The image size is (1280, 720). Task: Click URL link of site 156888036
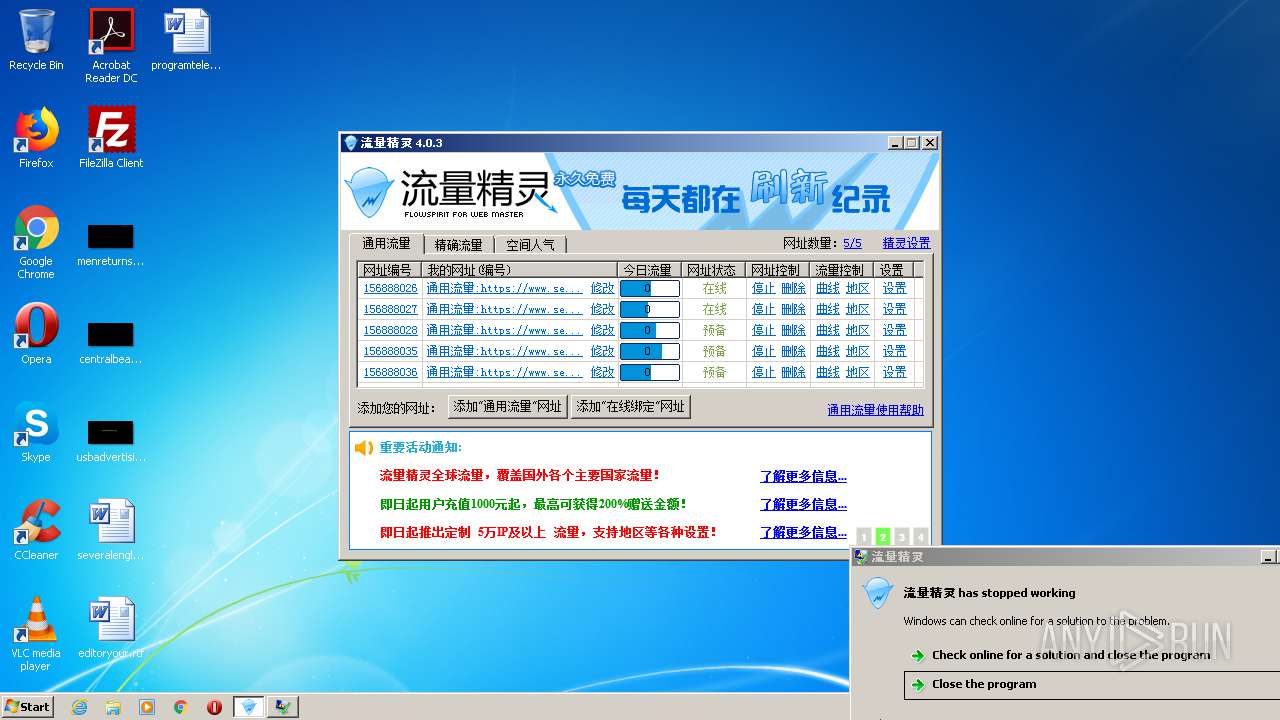tap(504, 372)
